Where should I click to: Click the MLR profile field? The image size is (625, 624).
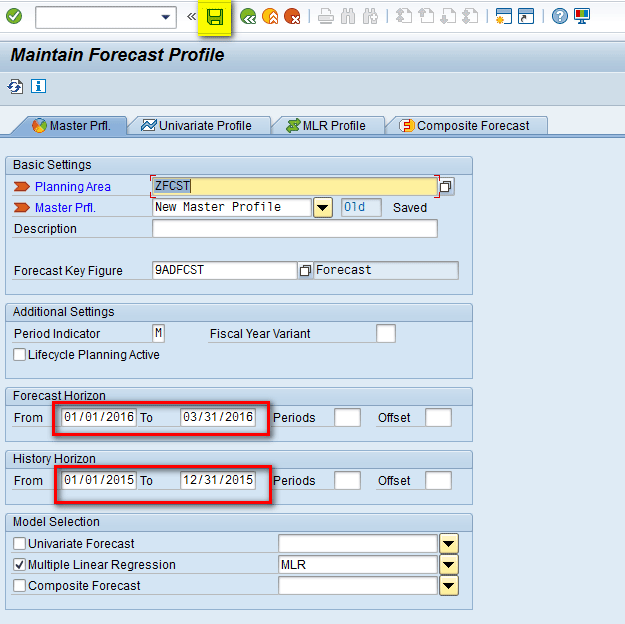(x=358, y=564)
